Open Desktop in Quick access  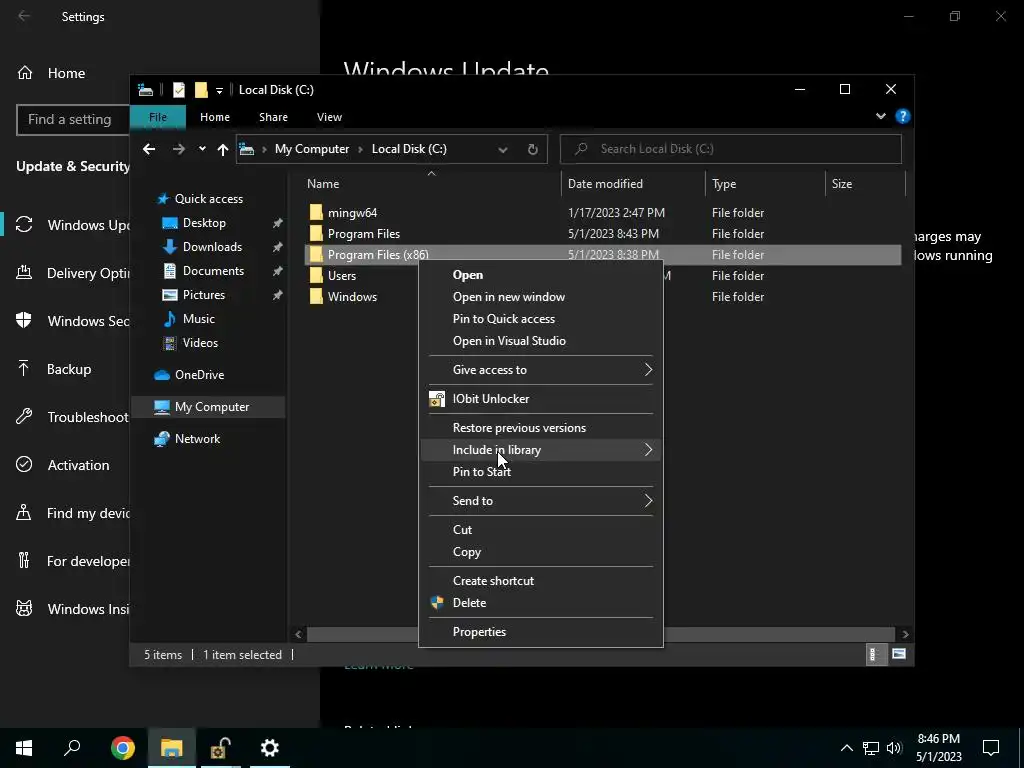(x=204, y=223)
